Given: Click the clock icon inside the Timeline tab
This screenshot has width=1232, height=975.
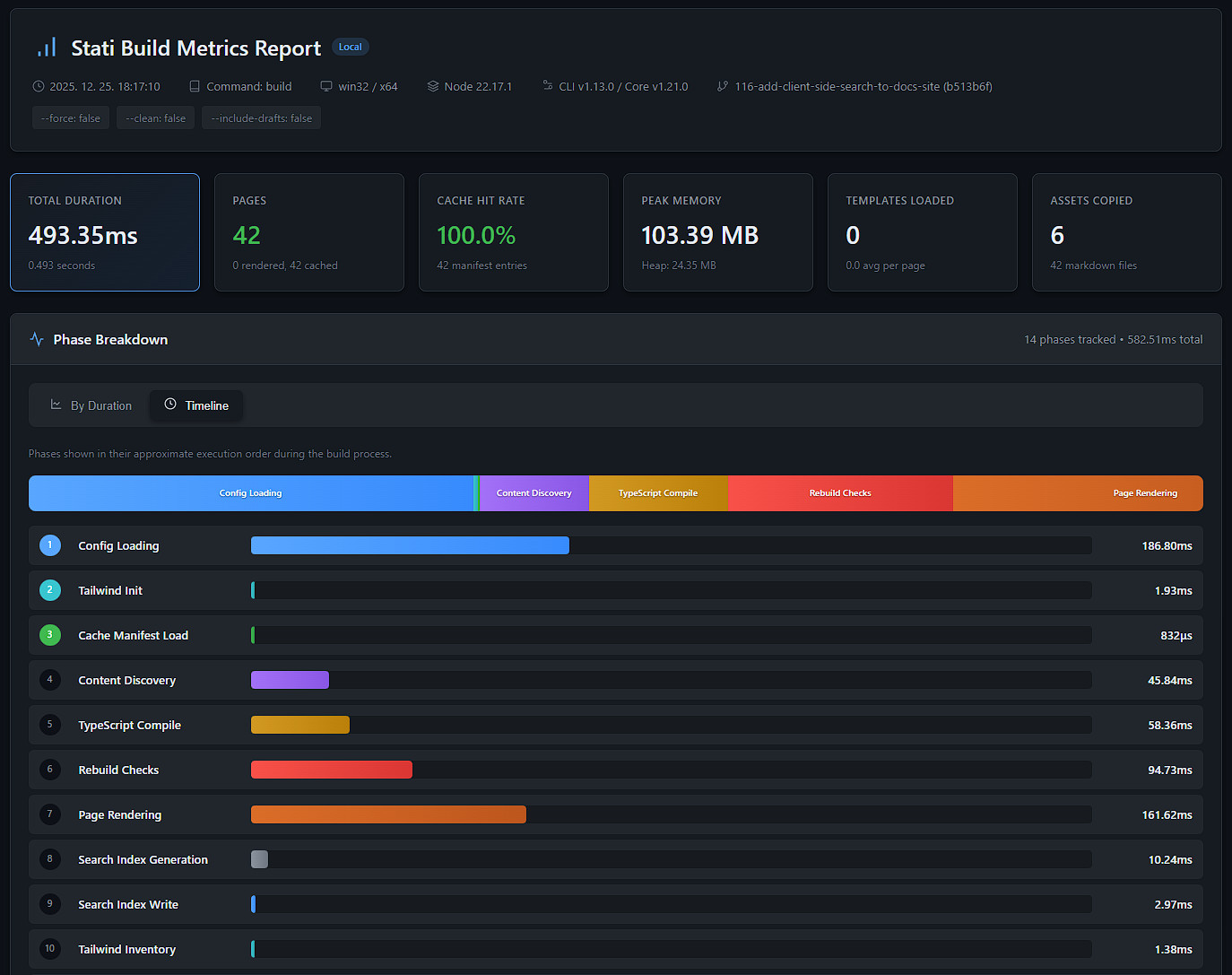Looking at the screenshot, I should pos(170,405).
